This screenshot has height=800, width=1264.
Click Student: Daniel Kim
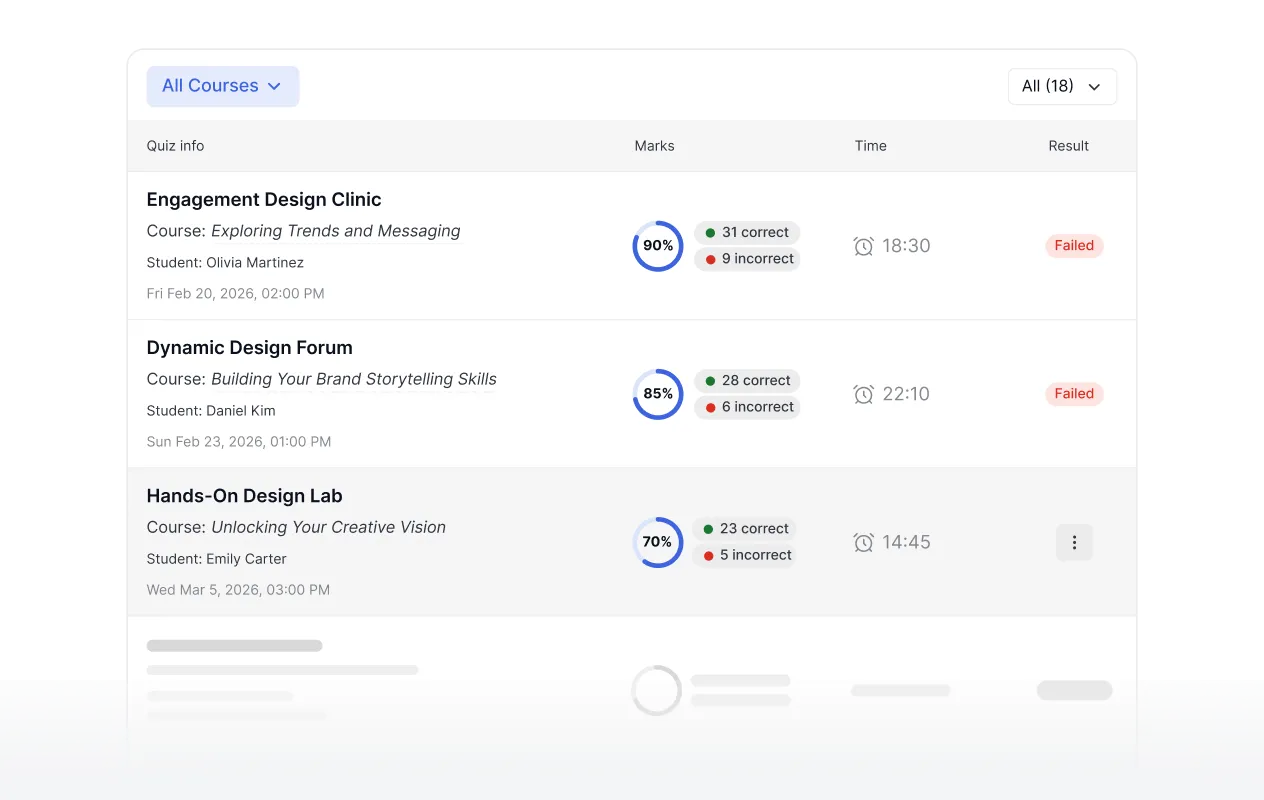point(211,411)
